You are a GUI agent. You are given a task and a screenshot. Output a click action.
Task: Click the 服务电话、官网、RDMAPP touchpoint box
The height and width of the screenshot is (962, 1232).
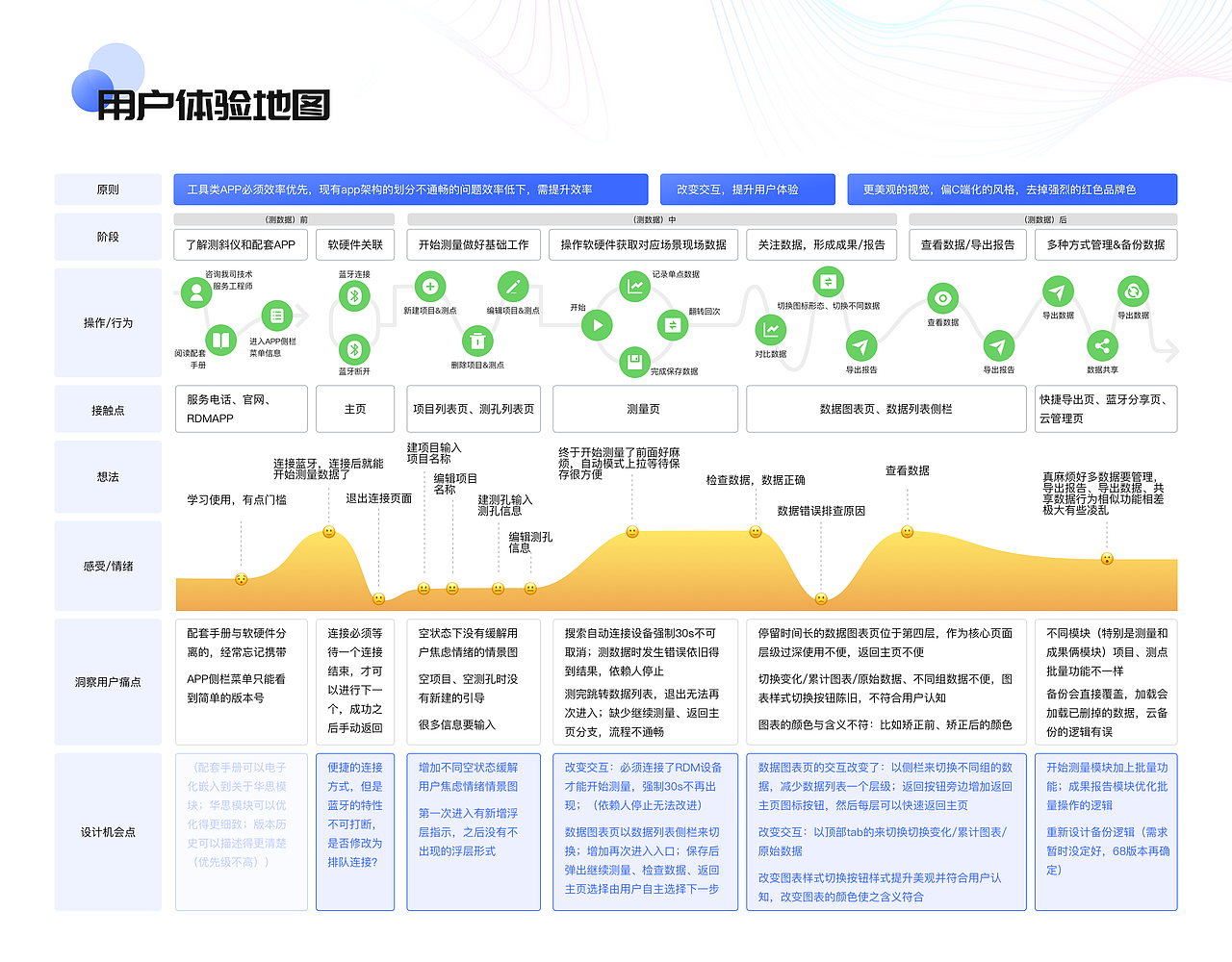(x=242, y=409)
